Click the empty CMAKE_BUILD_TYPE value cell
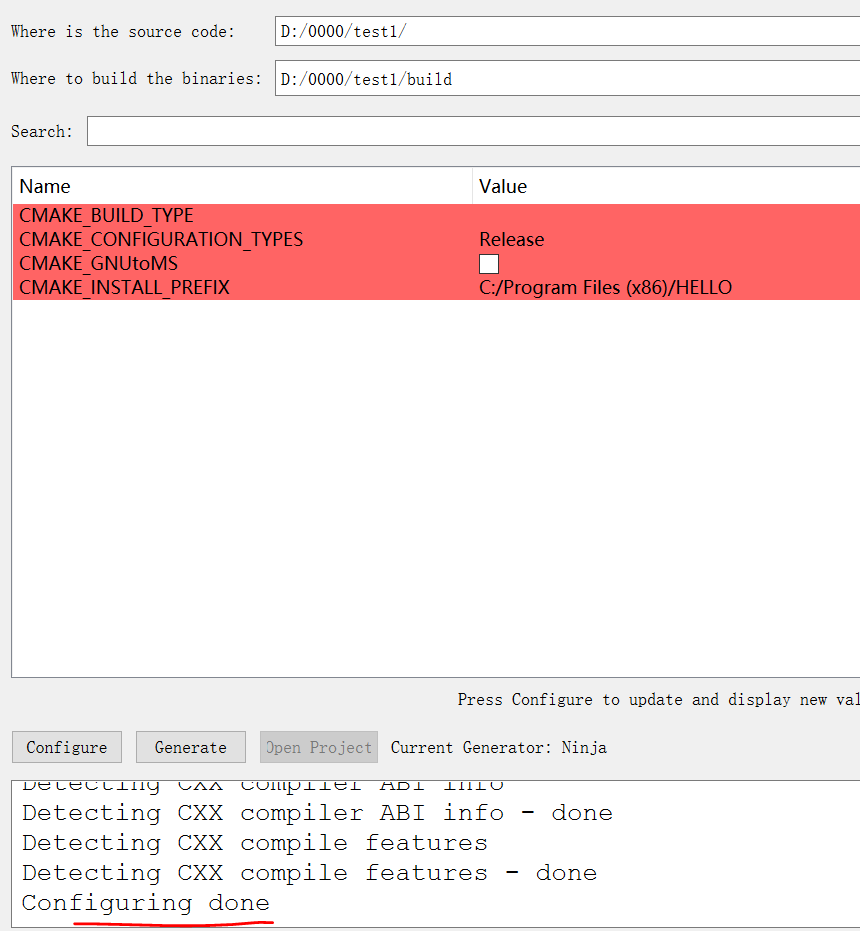 [600, 215]
